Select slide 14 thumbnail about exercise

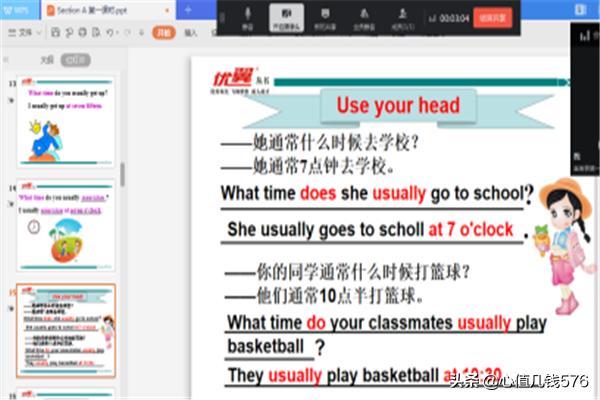click(66, 225)
